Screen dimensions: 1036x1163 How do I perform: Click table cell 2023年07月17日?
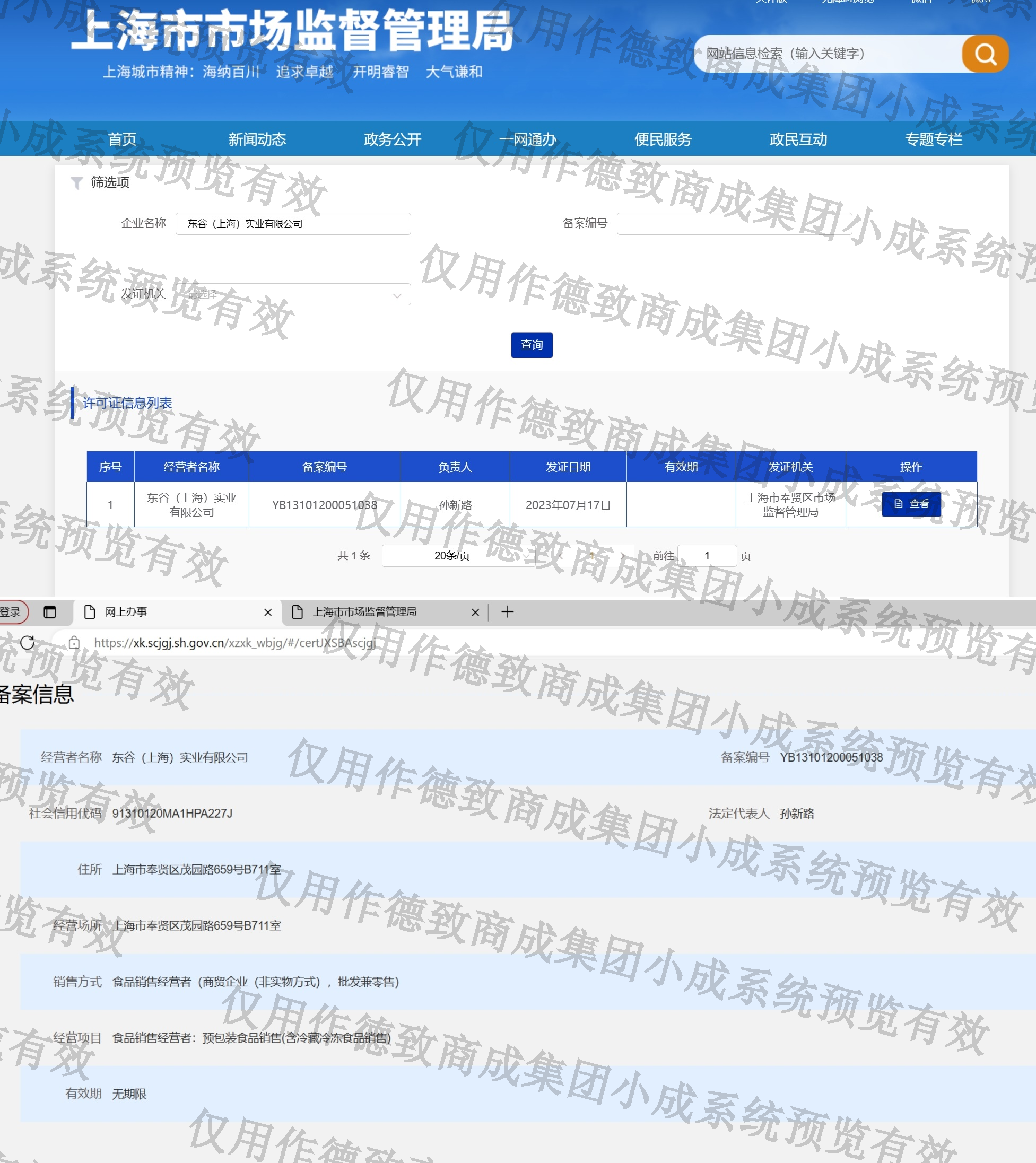(x=568, y=505)
